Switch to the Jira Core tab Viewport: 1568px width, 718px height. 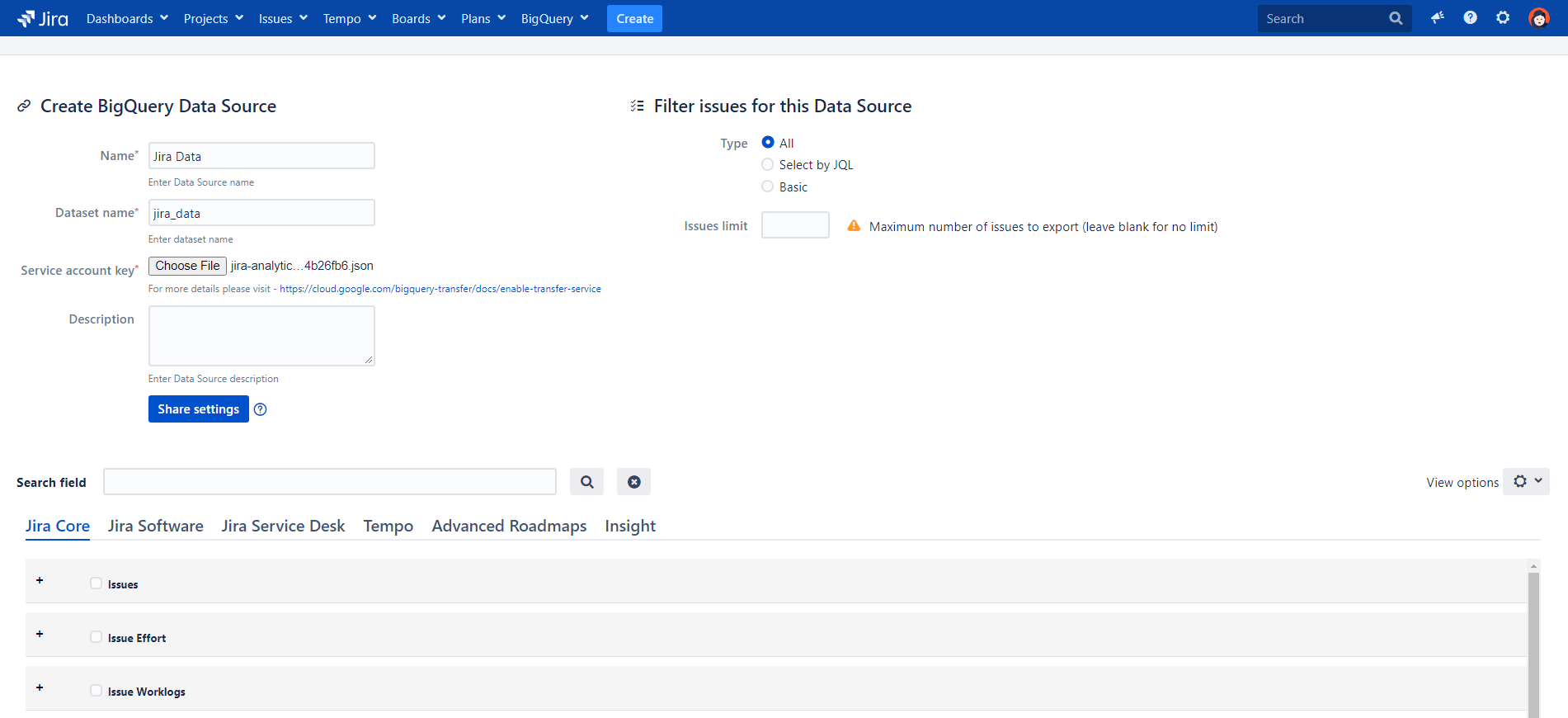(58, 526)
